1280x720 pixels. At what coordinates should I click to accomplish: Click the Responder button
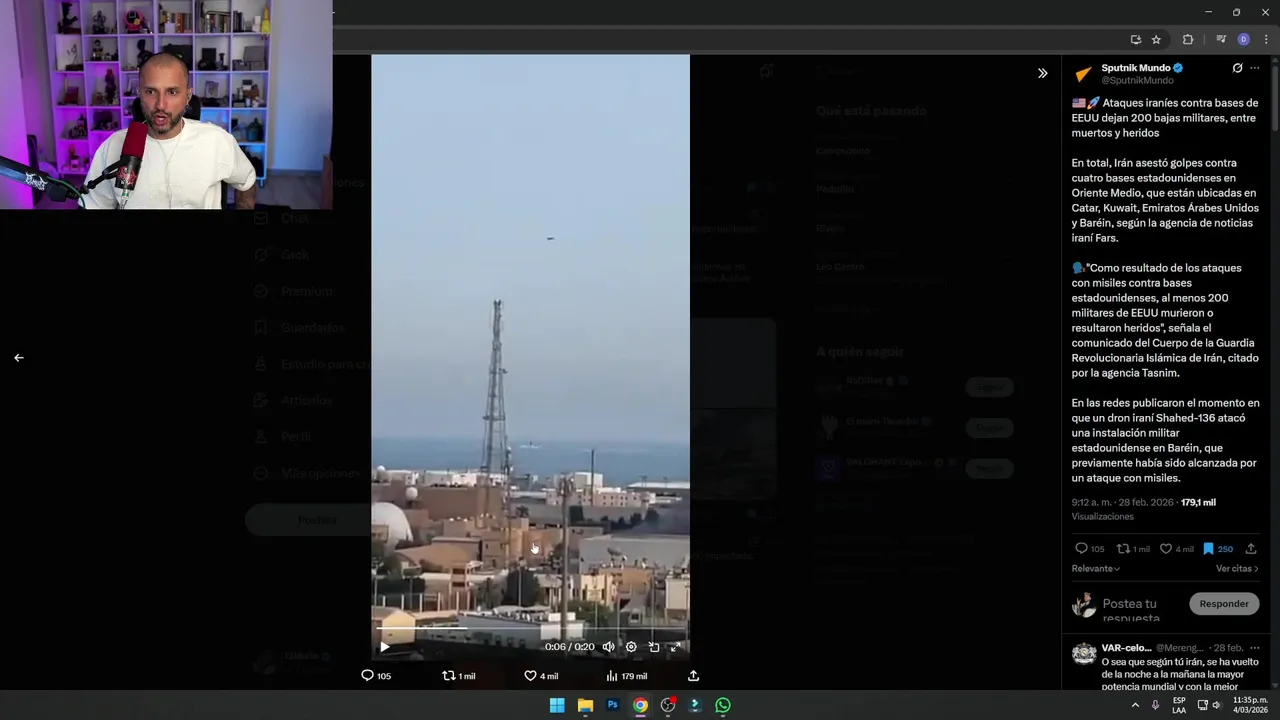1224,603
